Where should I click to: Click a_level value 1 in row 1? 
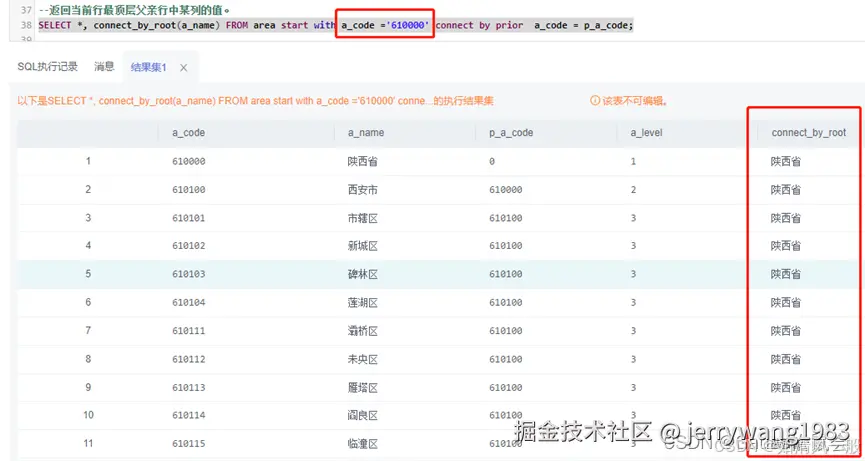633,162
